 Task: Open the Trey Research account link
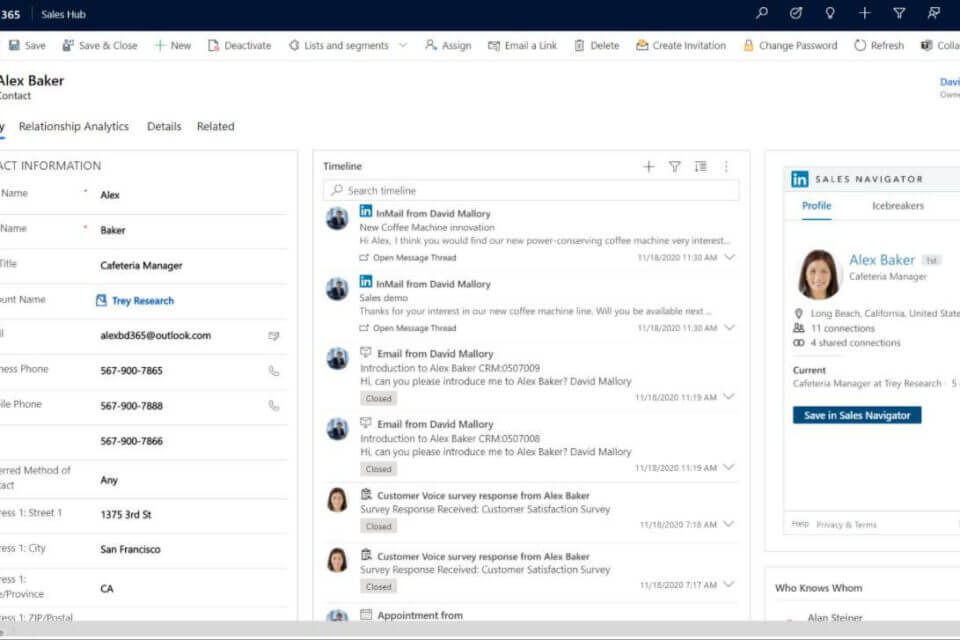142,301
